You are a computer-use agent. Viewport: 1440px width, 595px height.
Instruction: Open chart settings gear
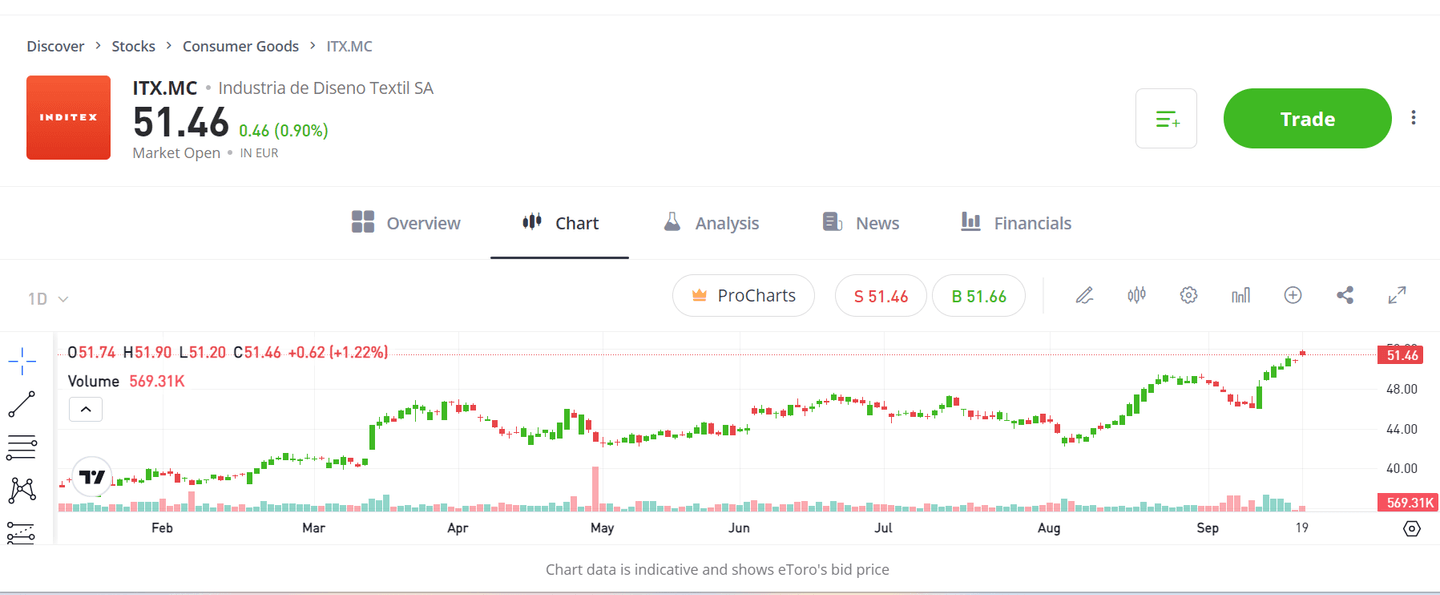point(1188,295)
